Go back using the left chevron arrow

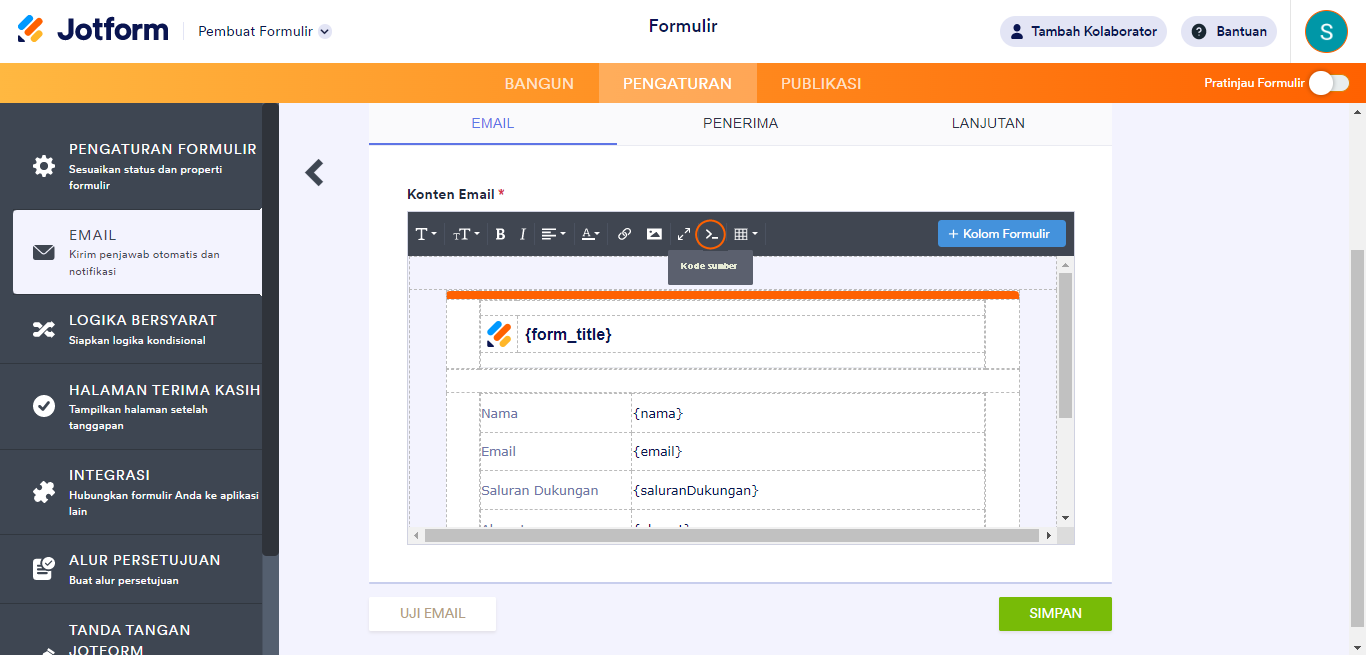coord(315,173)
